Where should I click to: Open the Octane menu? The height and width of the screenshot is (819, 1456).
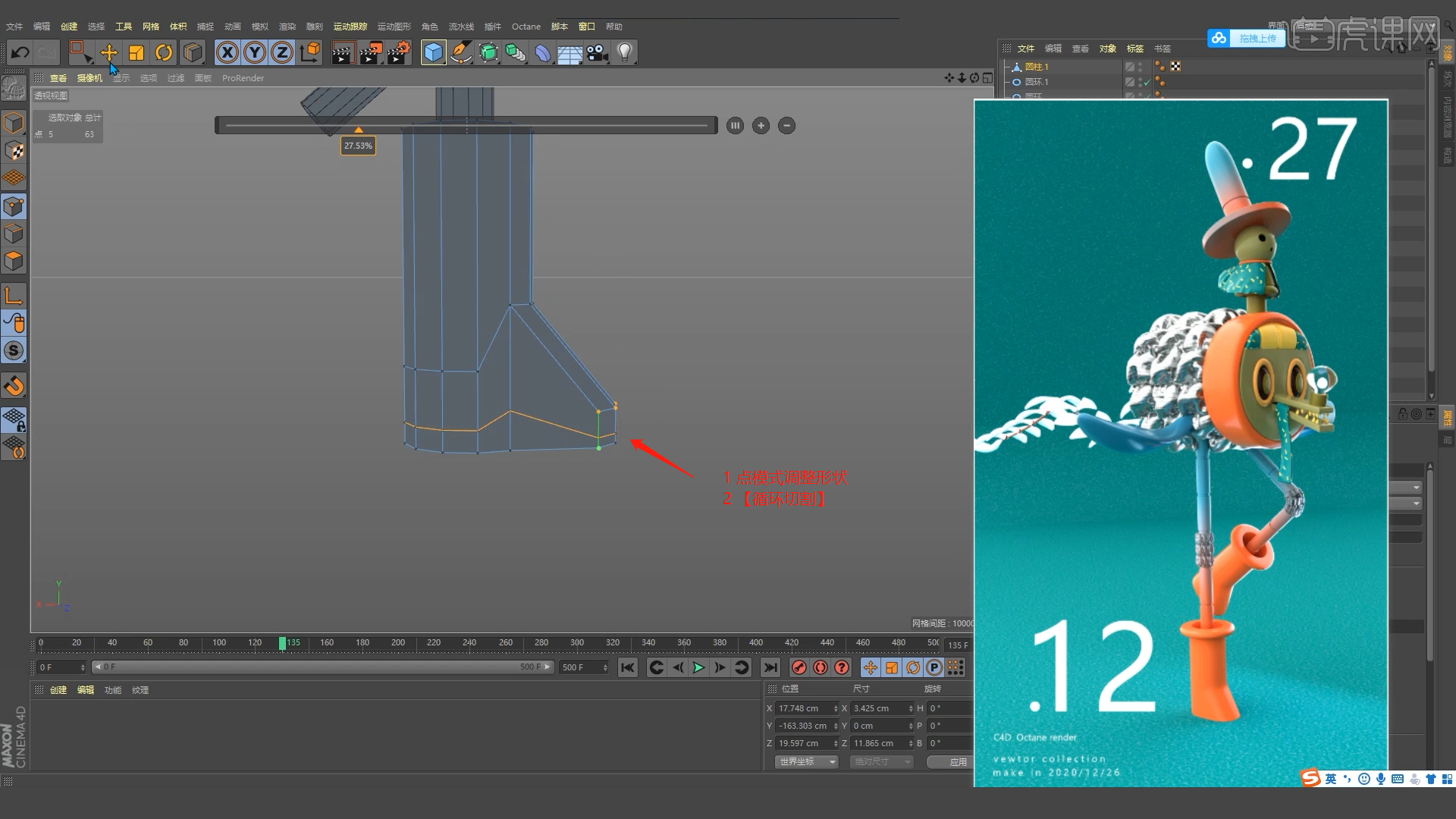point(526,26)
